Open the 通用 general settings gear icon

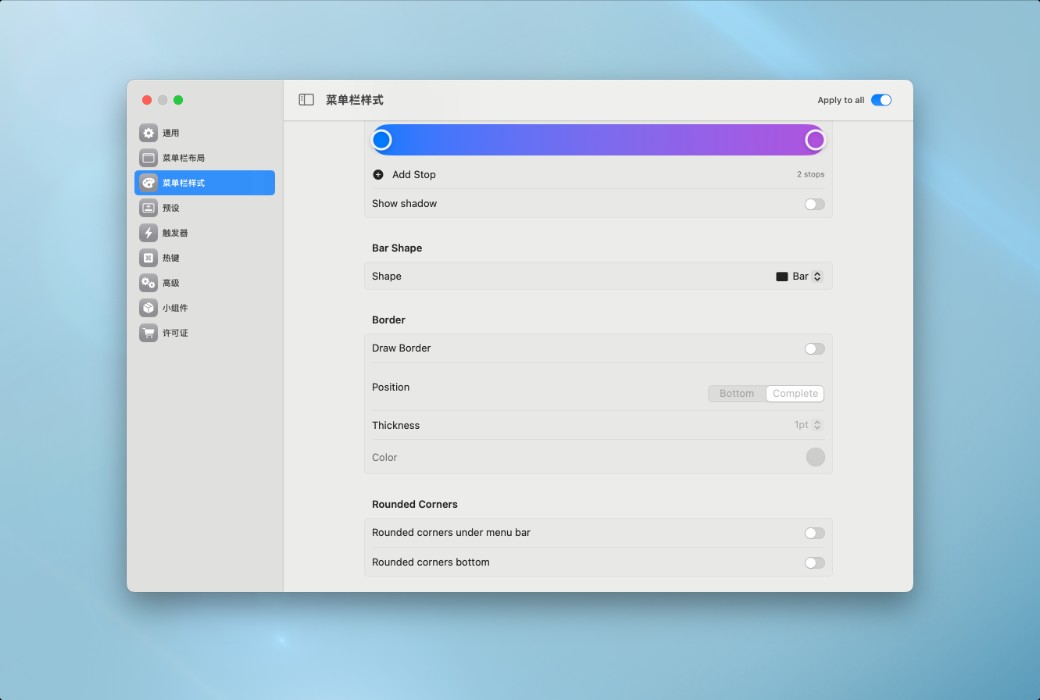click(x=149, y=133)
